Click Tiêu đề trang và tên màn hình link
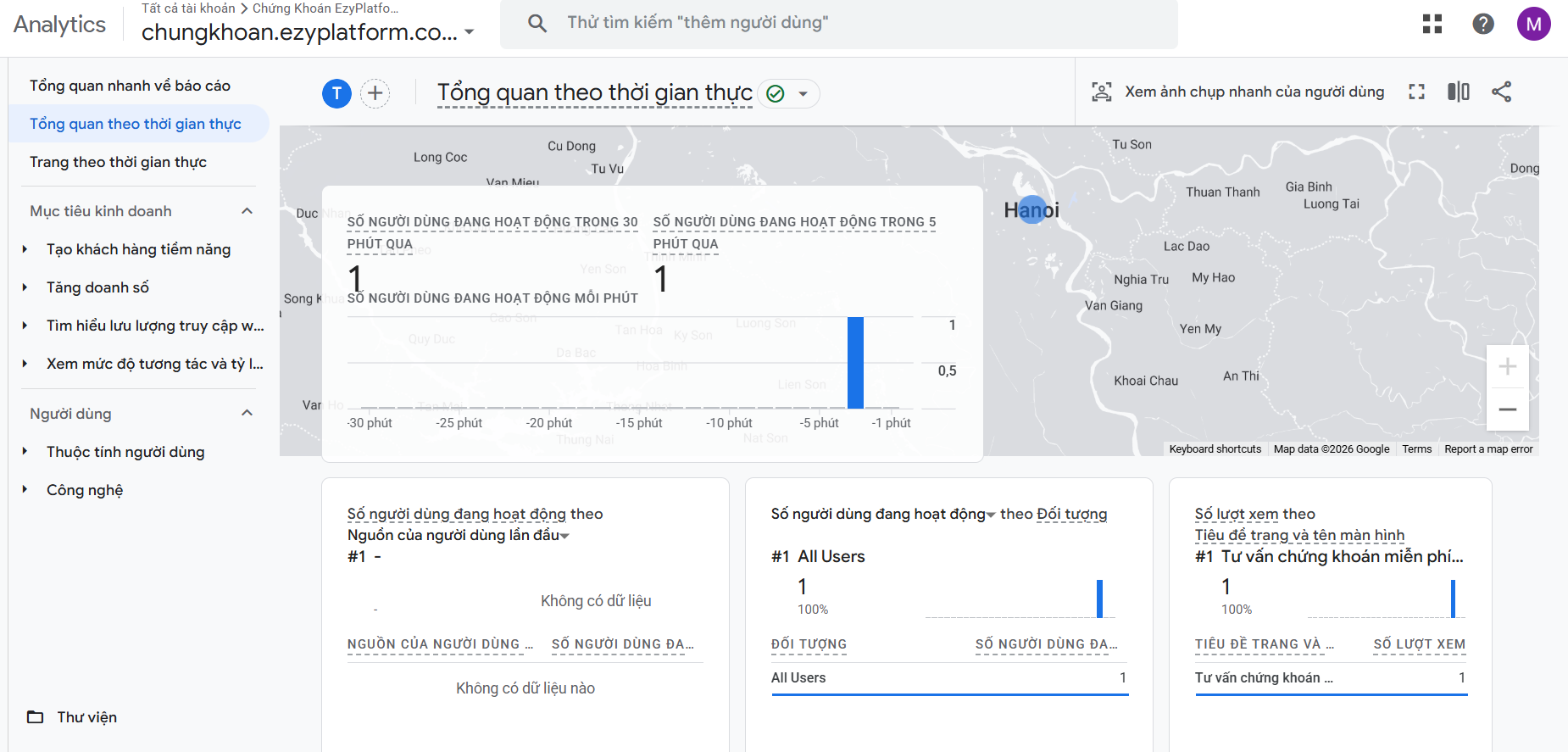 1299,535
